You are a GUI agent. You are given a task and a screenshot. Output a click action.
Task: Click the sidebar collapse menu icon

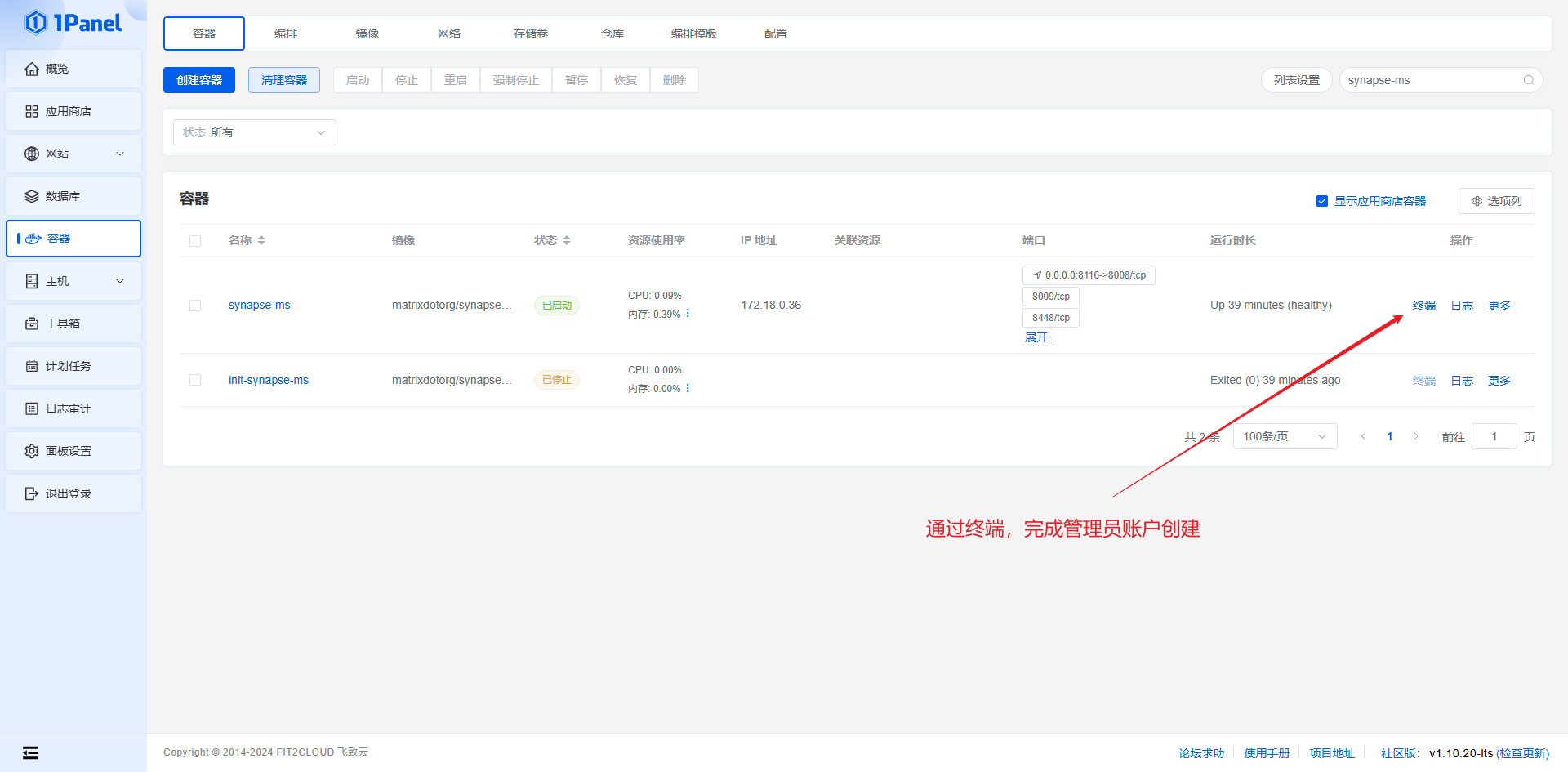pos(30,752)
